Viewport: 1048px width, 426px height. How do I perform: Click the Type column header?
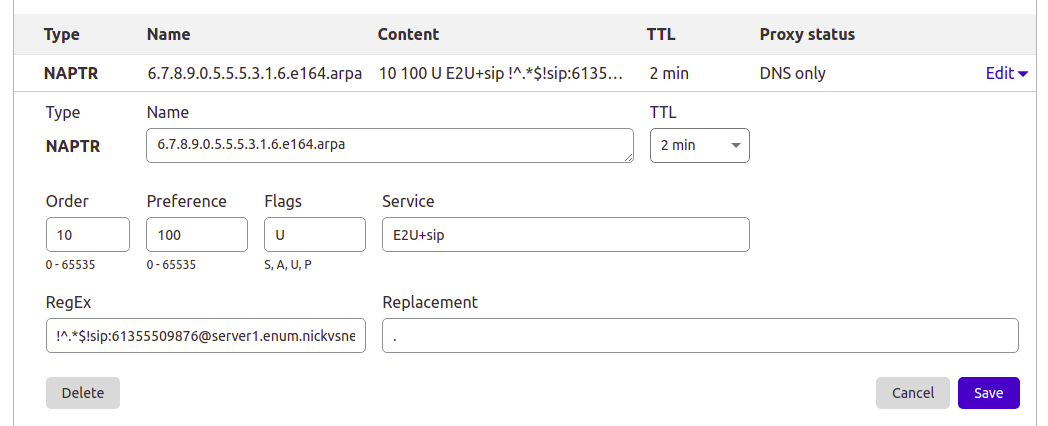(x=62, y=34)
